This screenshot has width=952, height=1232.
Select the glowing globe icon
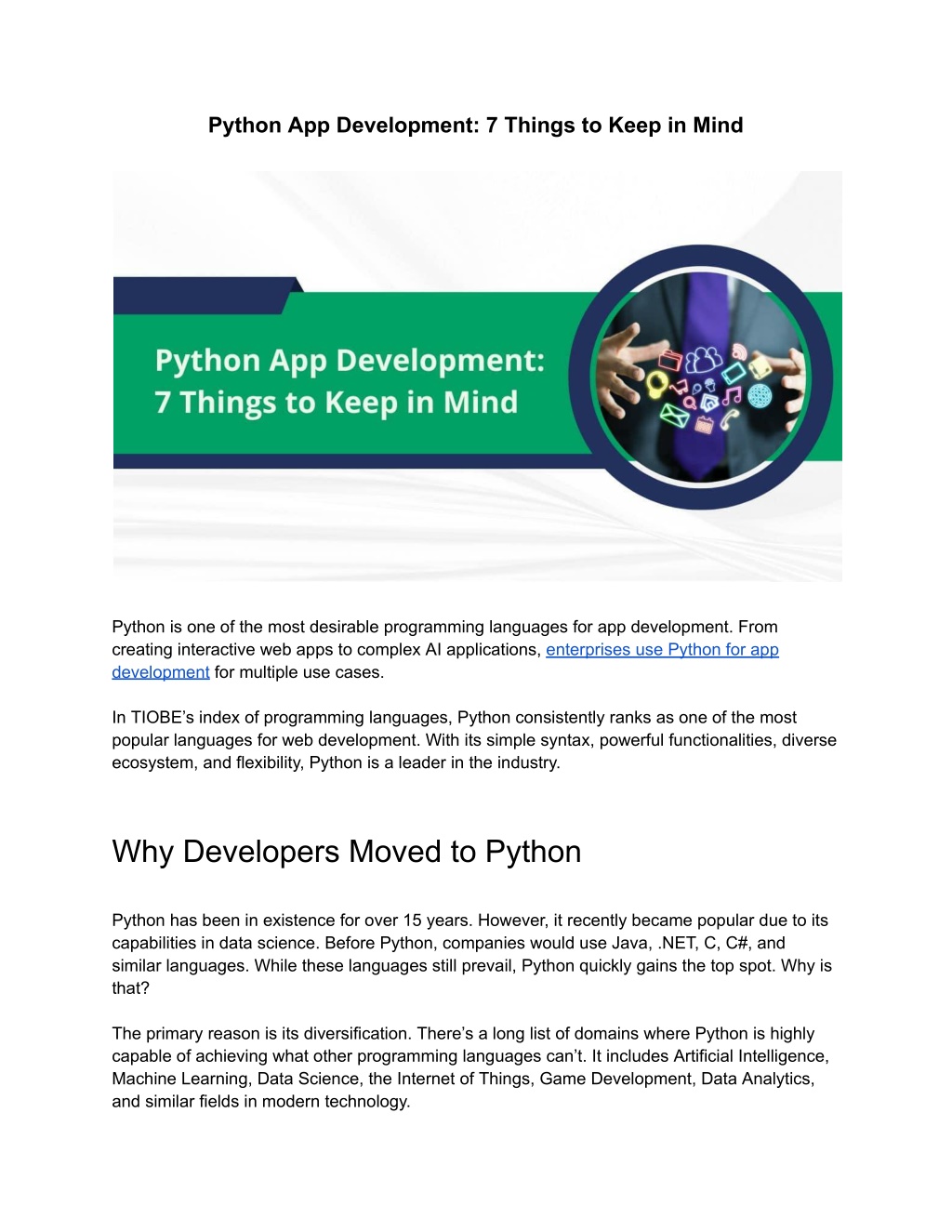(x=760, y=395)
